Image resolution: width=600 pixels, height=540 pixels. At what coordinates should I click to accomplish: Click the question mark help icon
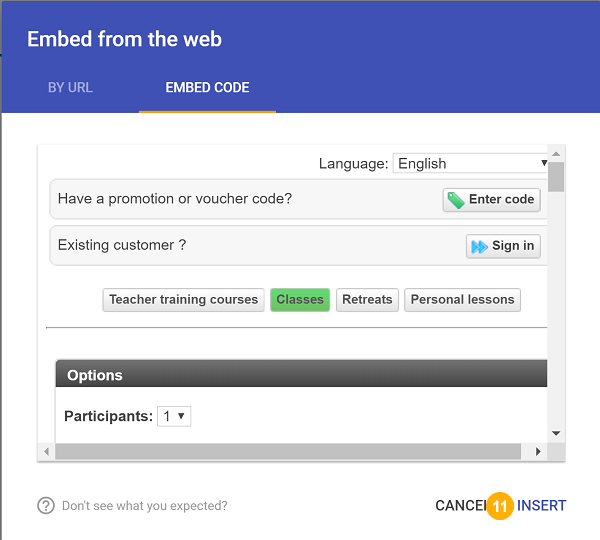(46, 506)
